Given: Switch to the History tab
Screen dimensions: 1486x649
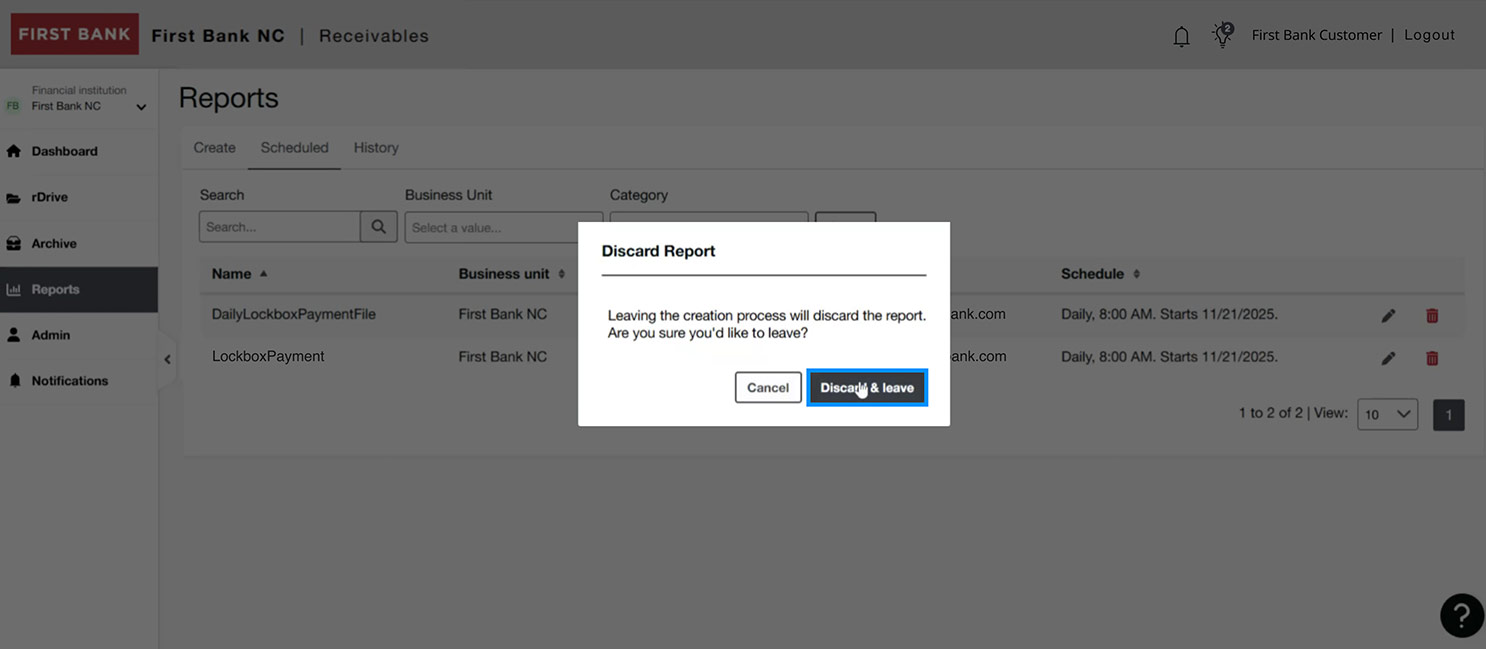Looking at the screenshot, I should [x=376, y=147].
